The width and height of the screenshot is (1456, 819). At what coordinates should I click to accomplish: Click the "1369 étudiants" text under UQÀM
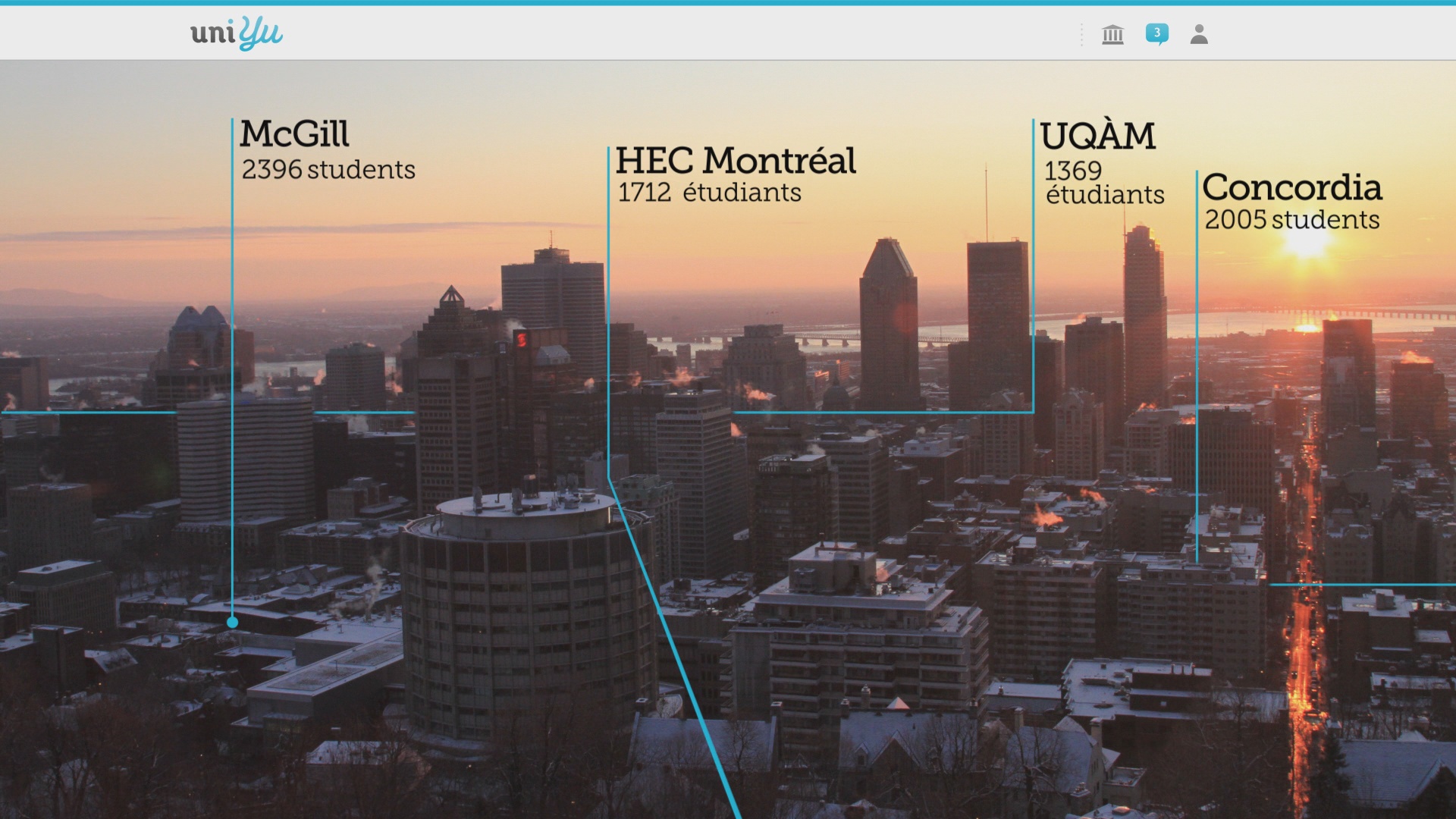coord(1104,183)
